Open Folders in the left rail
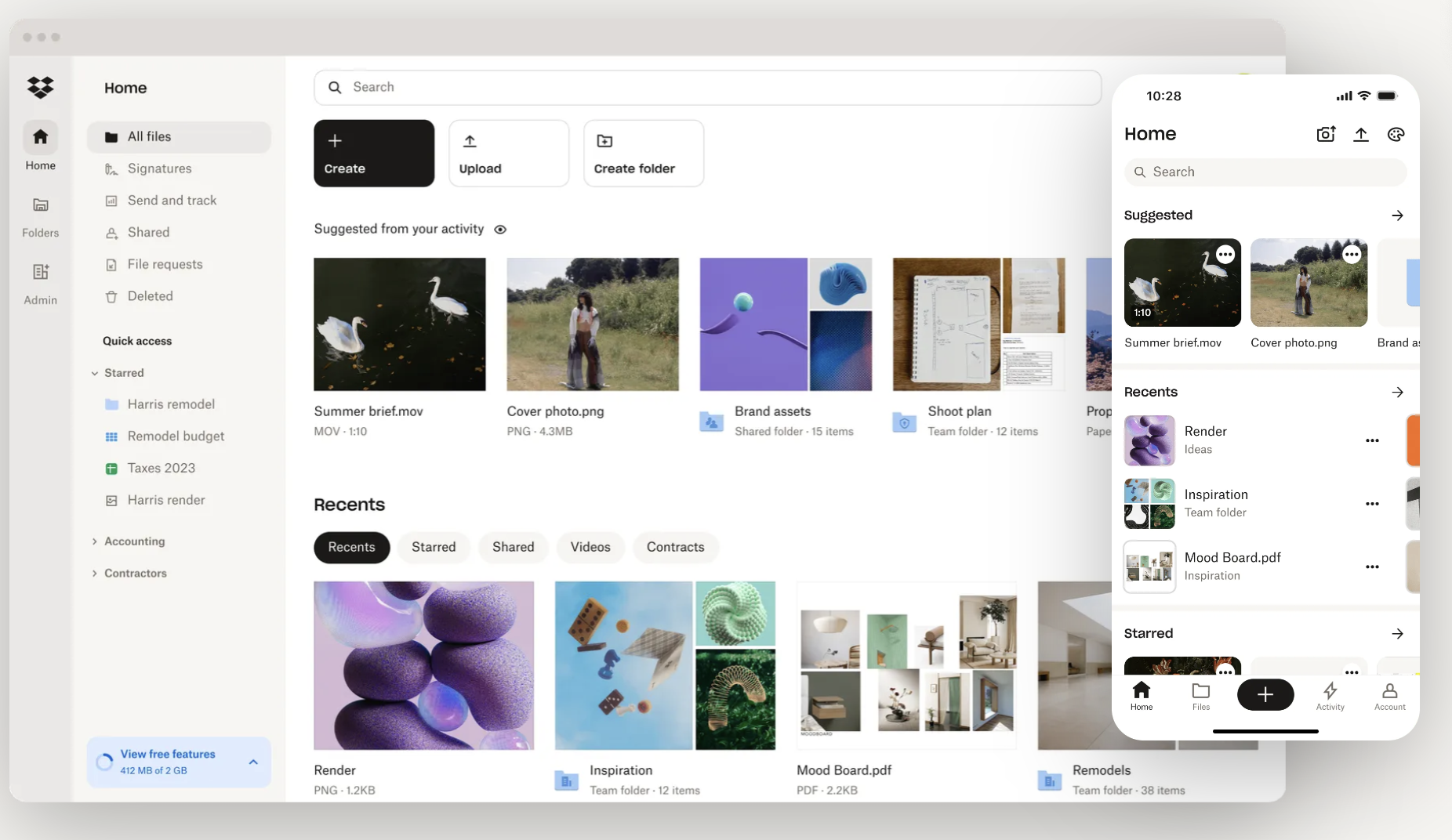1452x840 pixels. click(40, 216)
